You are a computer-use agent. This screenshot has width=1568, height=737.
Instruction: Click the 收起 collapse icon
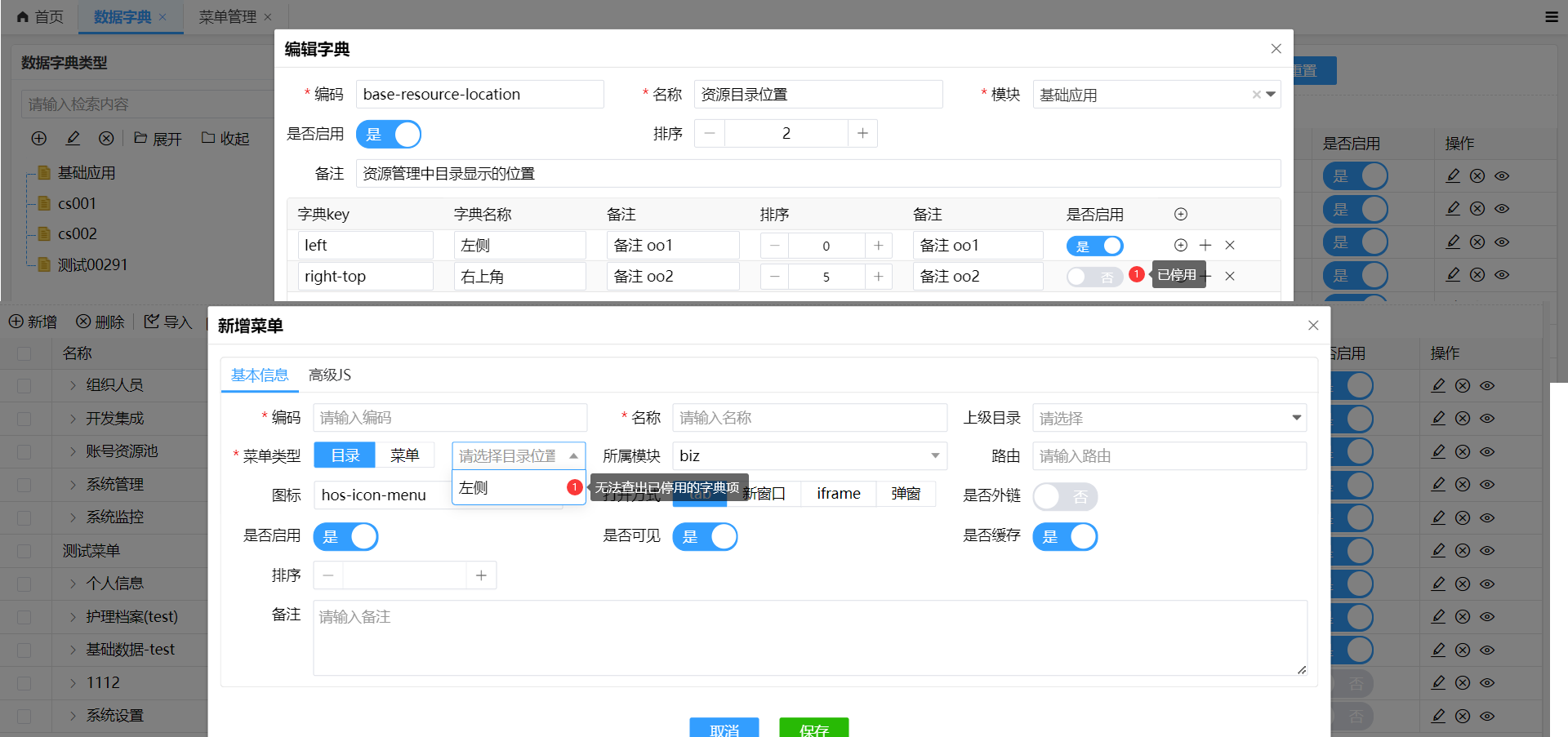(x=225, y=138)
